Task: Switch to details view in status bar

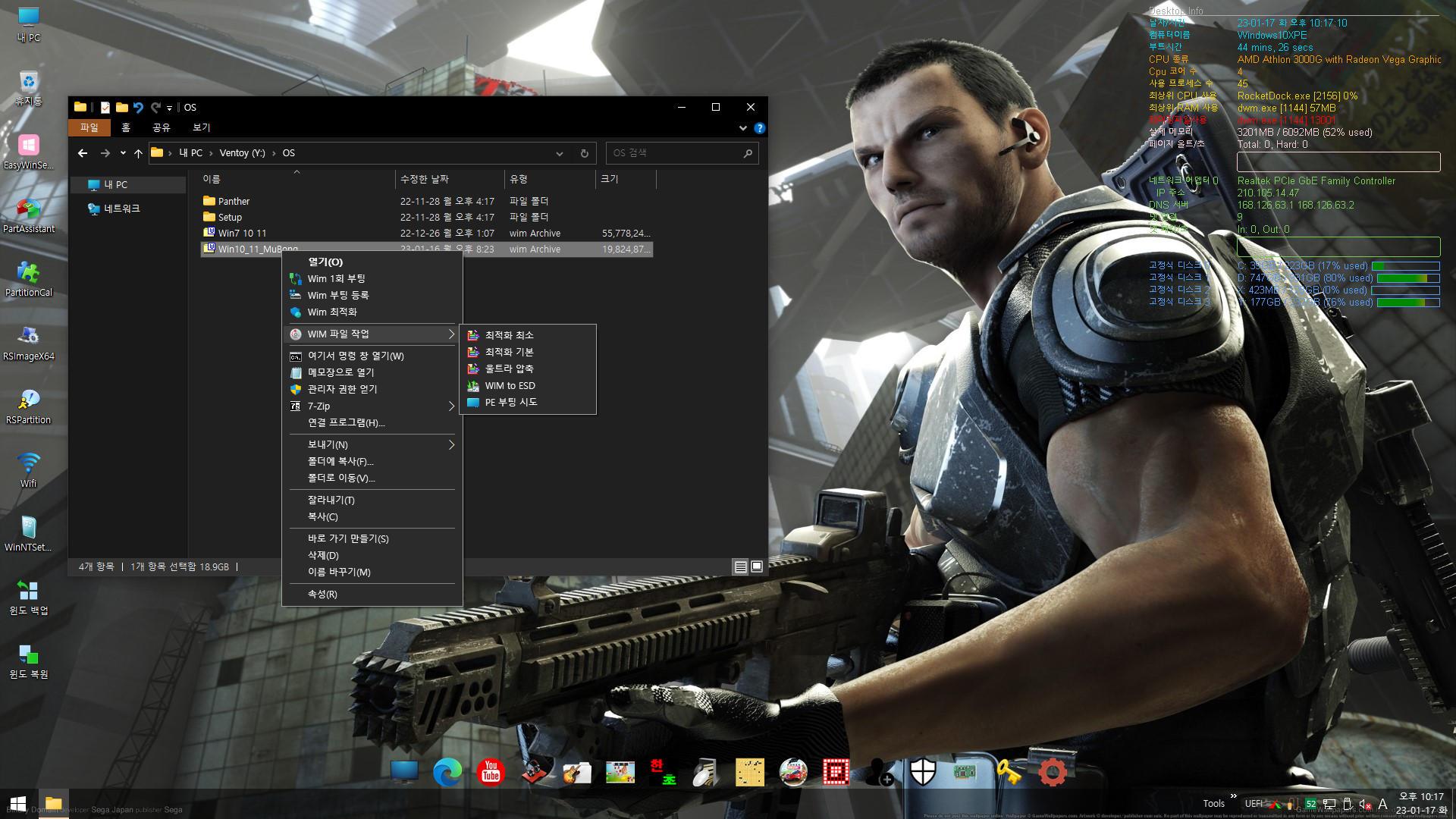Action: (741, 566)
